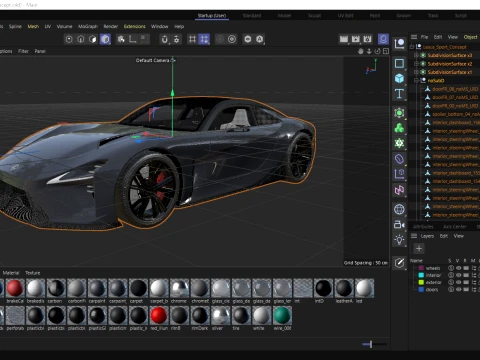This screenshot has width=480, height=360.
Task: Click the add layer plus button
Action: tap(419, 248)
